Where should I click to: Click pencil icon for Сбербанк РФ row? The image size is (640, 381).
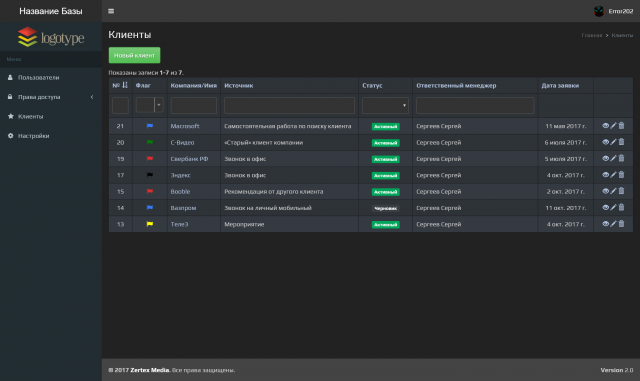(613, 158)
